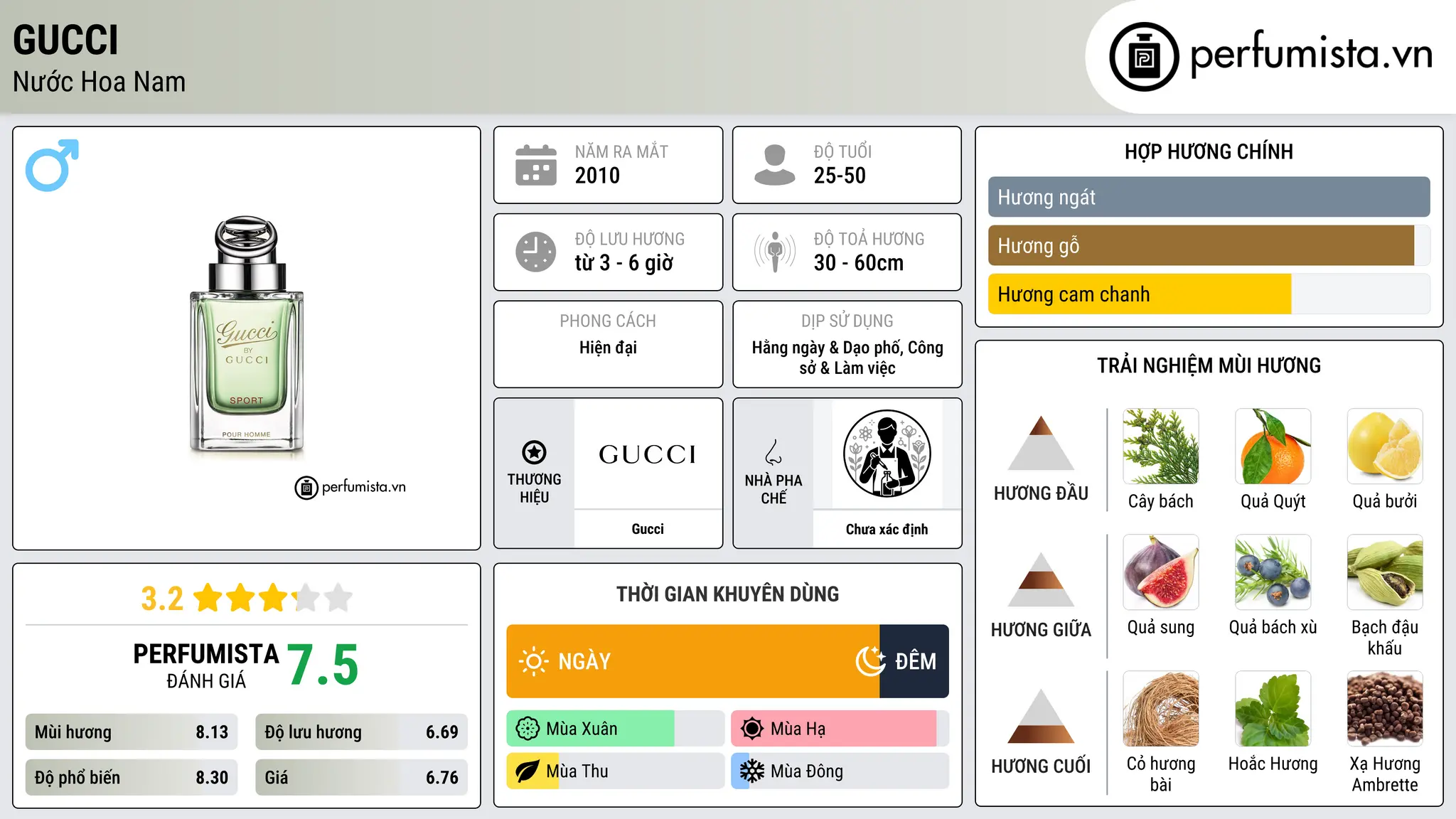Click the flower icon for Mùa Xuân
The height and width of the screenshot is (819, 1456).
tap(528, 729)
